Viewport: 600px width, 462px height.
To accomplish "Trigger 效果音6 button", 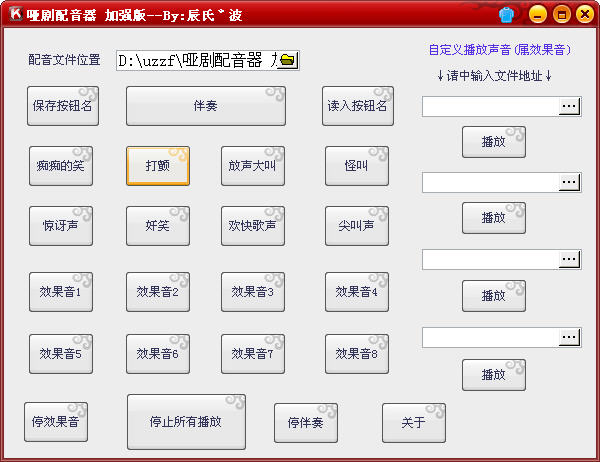I will 158,354.
